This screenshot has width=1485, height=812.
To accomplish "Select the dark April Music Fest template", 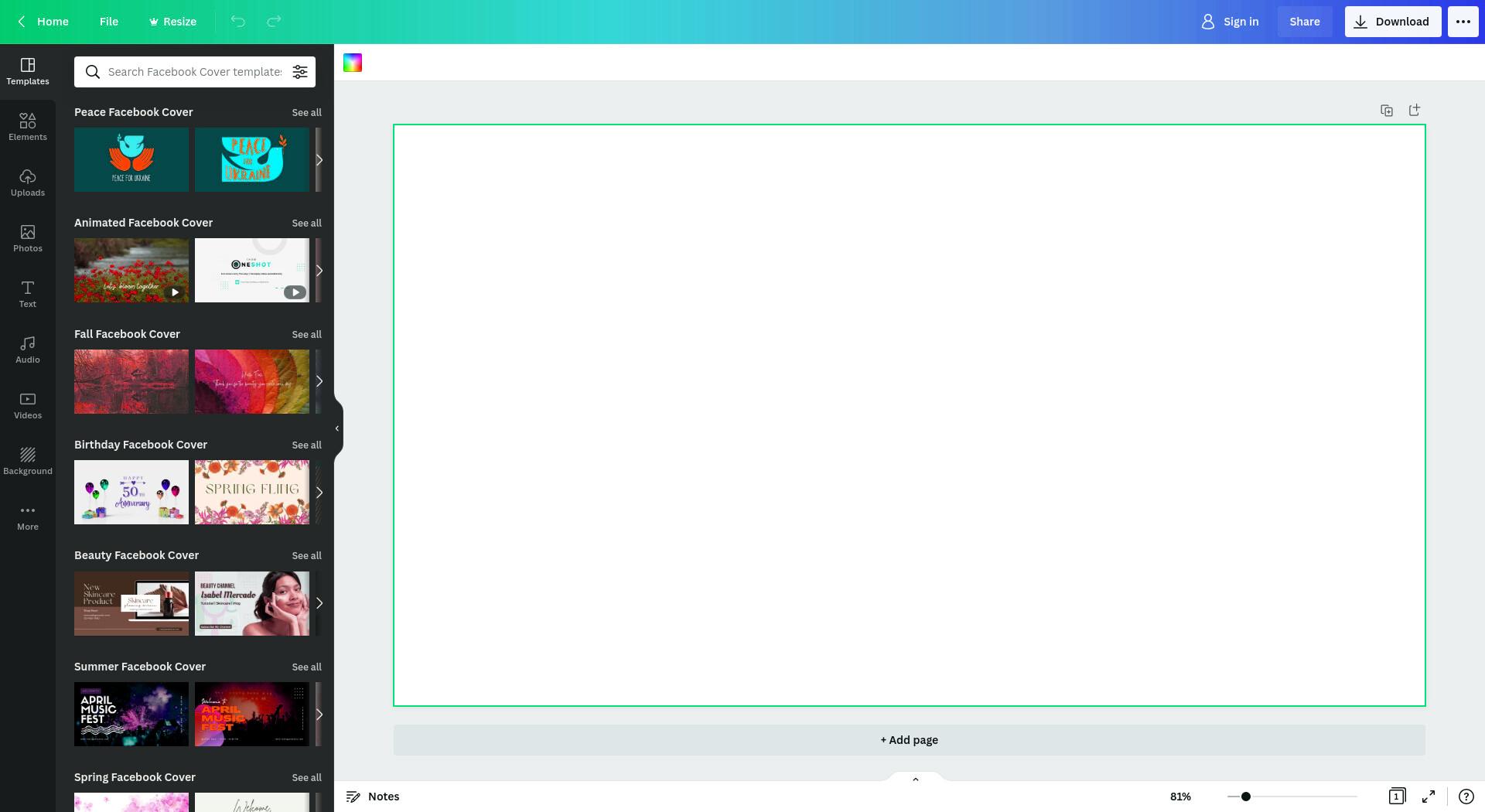I will pos(131,715).
